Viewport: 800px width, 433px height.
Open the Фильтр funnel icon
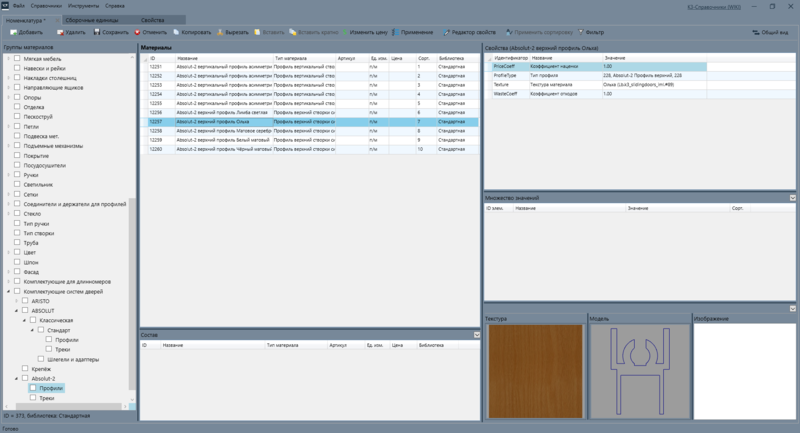pyautogui.click(x=581, y=32)
